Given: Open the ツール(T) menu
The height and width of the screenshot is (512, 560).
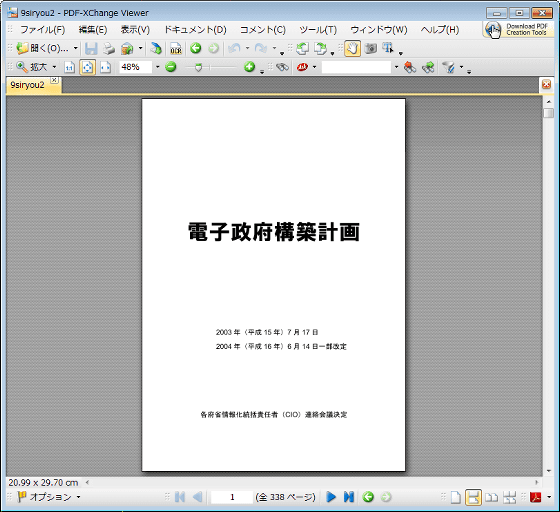Looking at the screenshot, I should (x=318, y=30).
